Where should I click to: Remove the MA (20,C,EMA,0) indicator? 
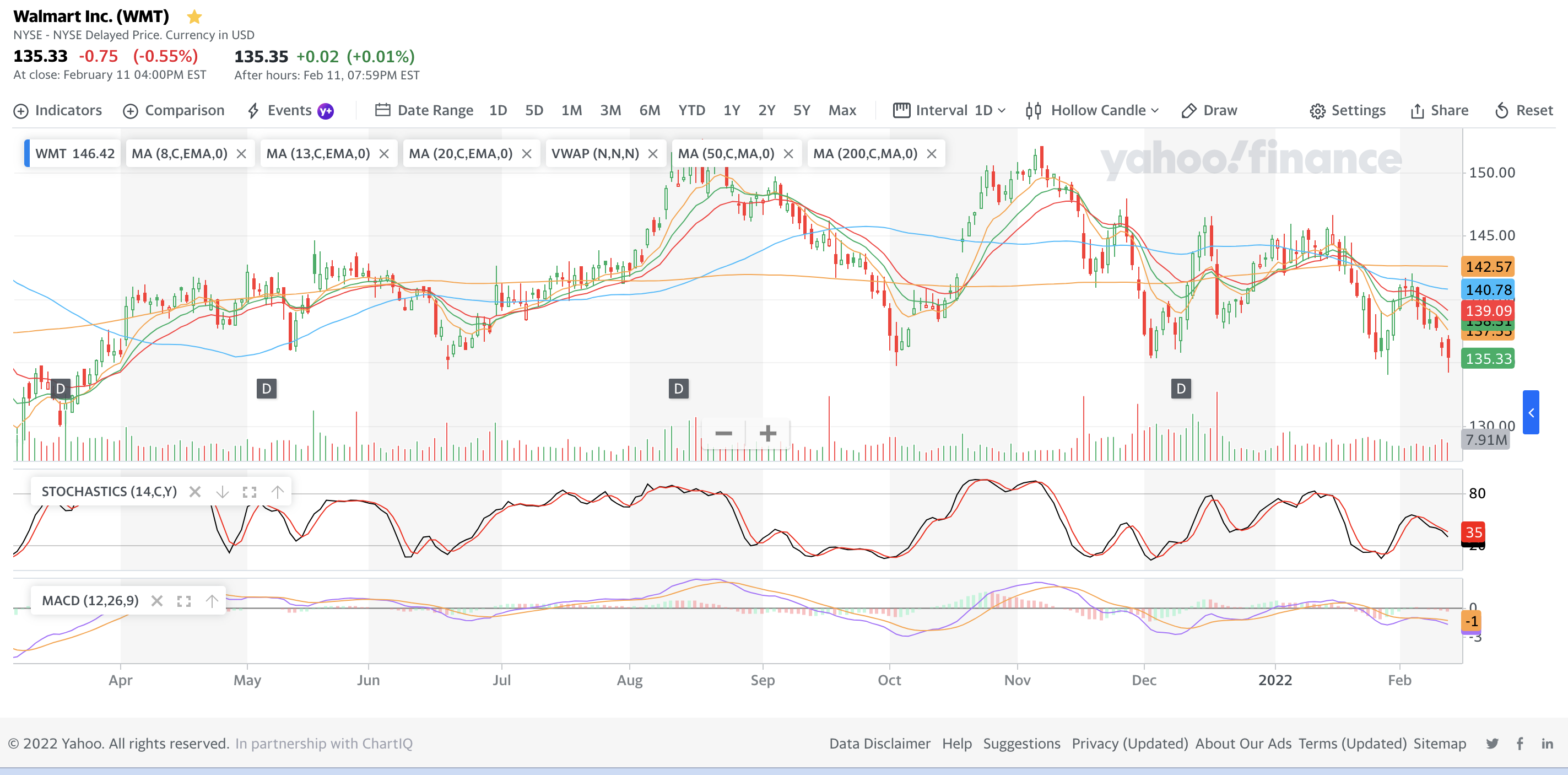point(527,153)
